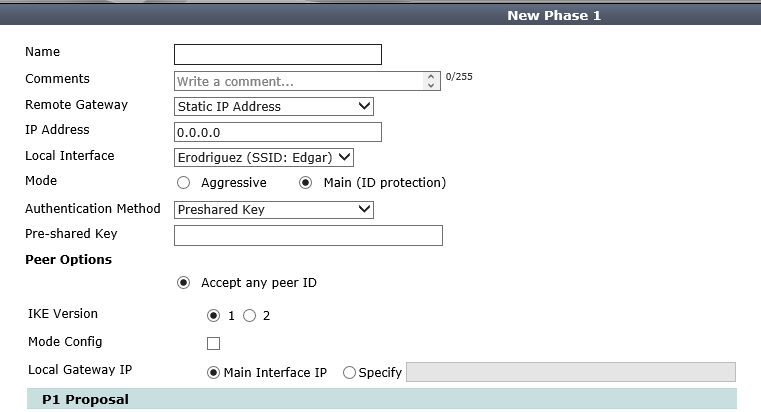Select Main Interface IP radio button
This screenshot has width=761, height=412.
click(x=213, y=373)
